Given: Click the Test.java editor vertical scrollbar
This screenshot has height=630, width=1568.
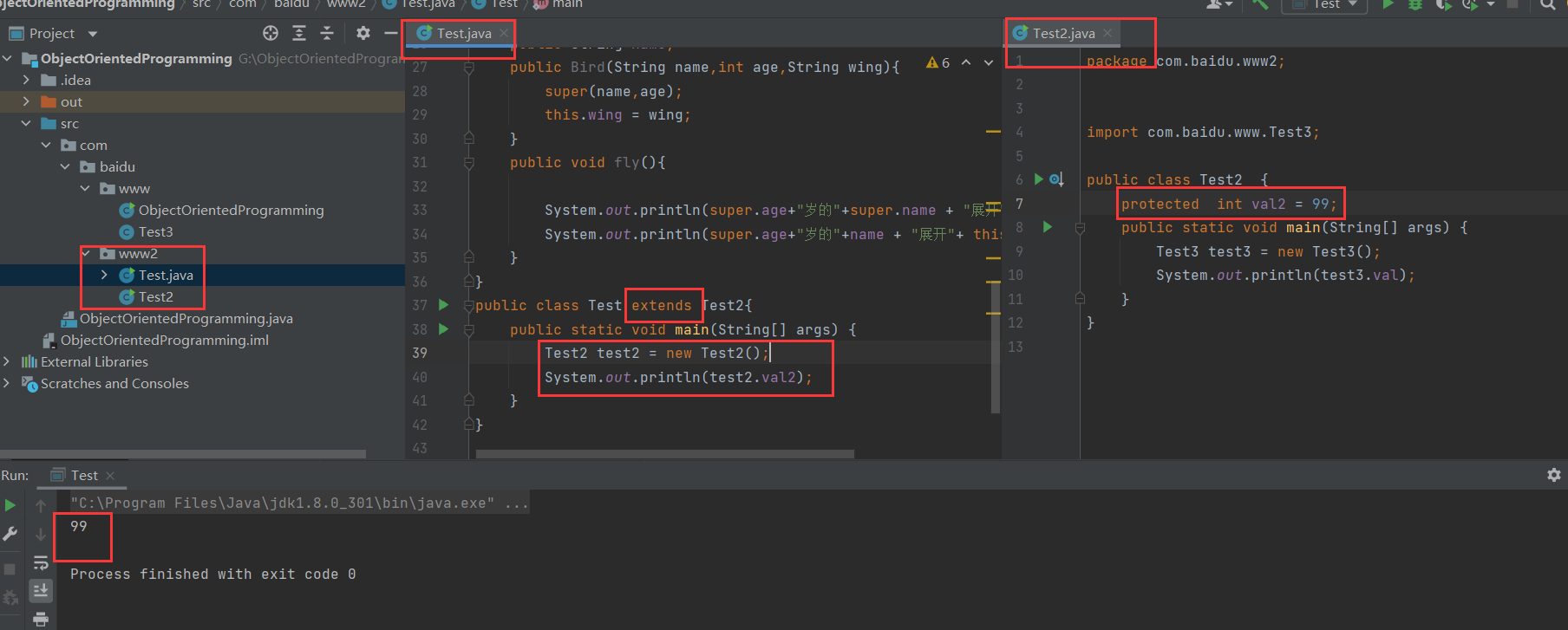Looking at the screenshot, I should [x=996, y=347].
